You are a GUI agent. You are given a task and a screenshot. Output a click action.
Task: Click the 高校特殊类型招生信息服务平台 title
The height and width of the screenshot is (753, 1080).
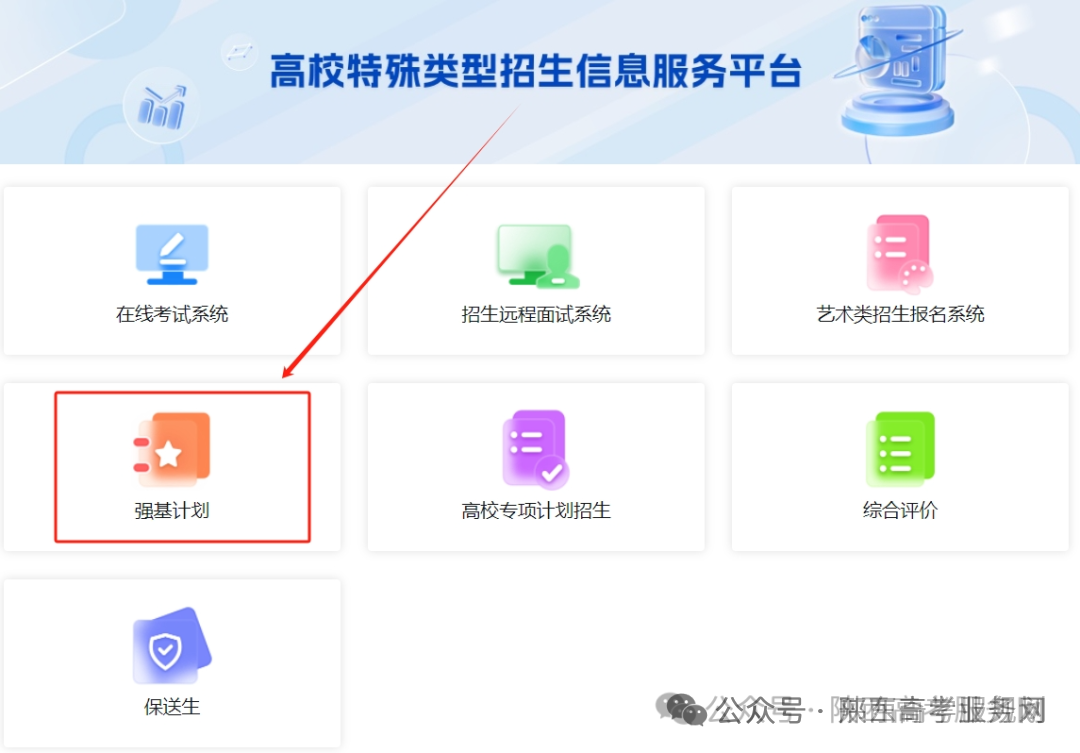tap(536, 71)
